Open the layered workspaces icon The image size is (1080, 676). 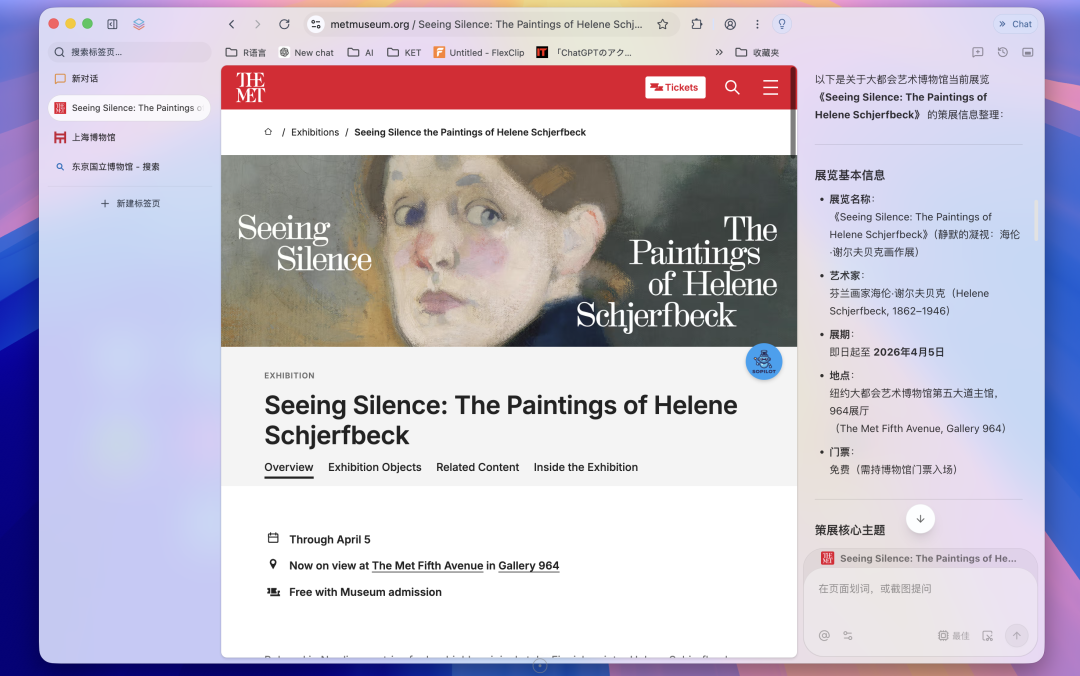[x=139, y=24]
